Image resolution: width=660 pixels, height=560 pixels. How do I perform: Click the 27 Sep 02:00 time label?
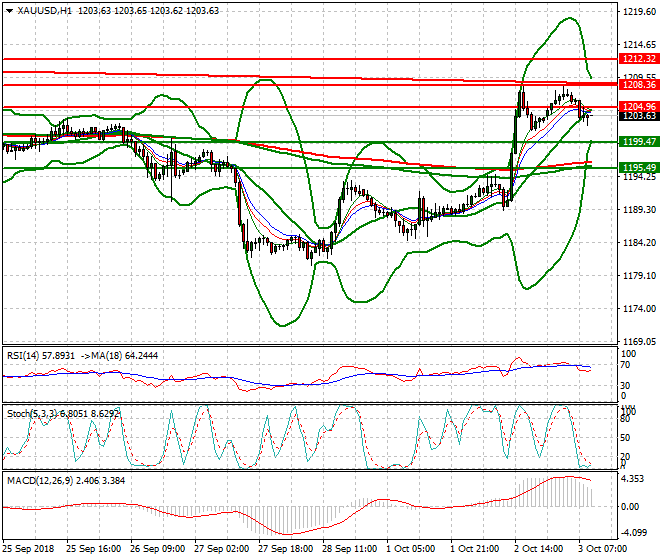(x=221, y=549)
